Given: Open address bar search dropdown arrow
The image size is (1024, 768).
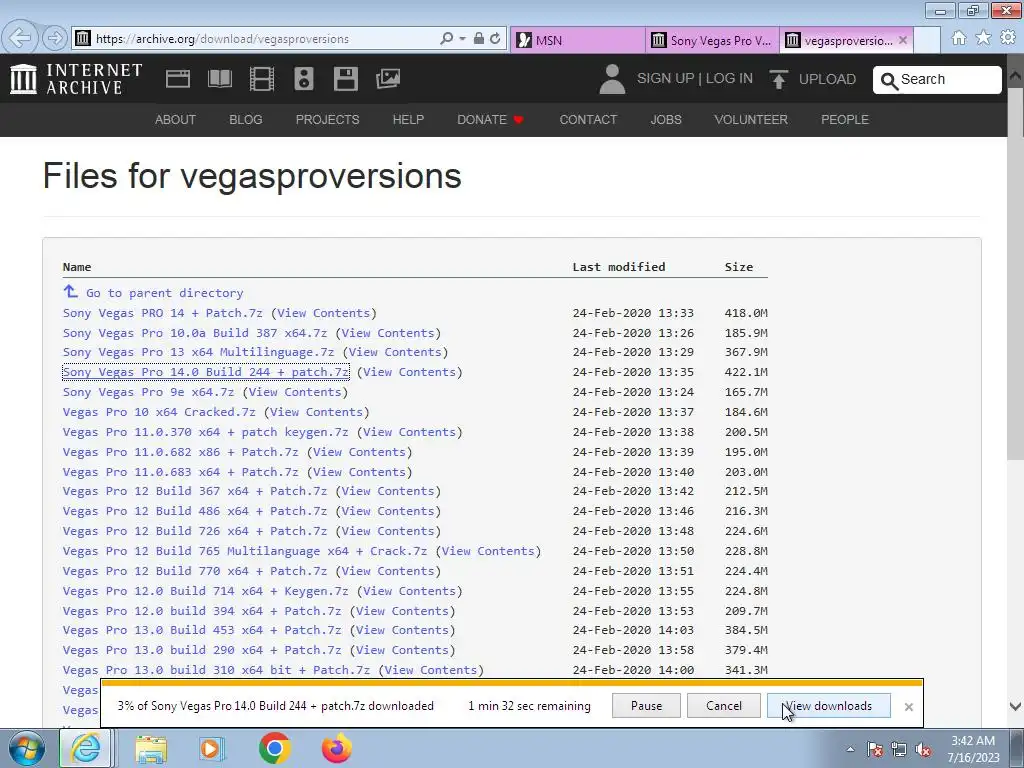Looking at the screenshot, I should click(x=462, y=39).
